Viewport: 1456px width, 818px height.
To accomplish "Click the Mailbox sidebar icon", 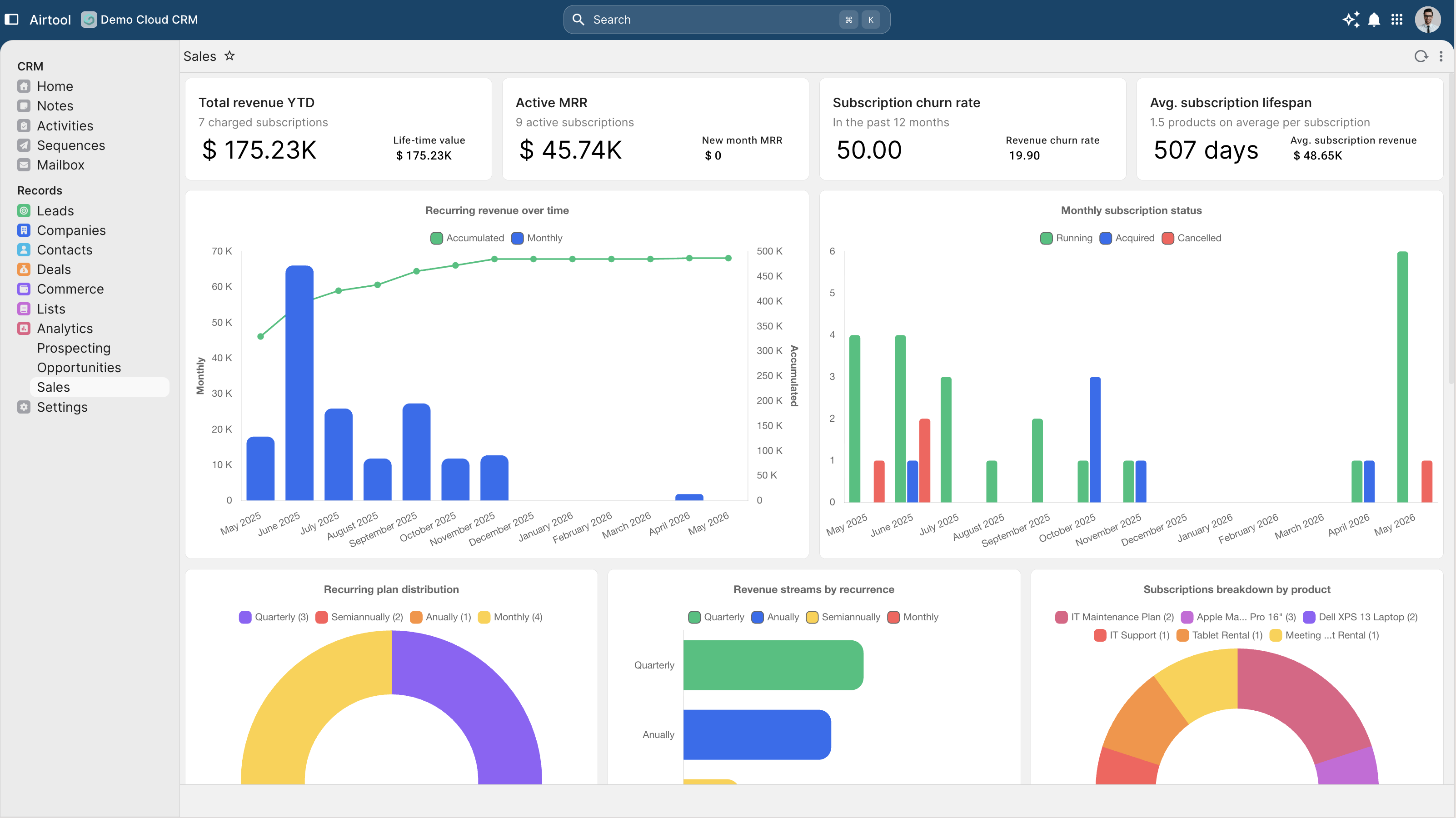I will (x=24, y=165).
